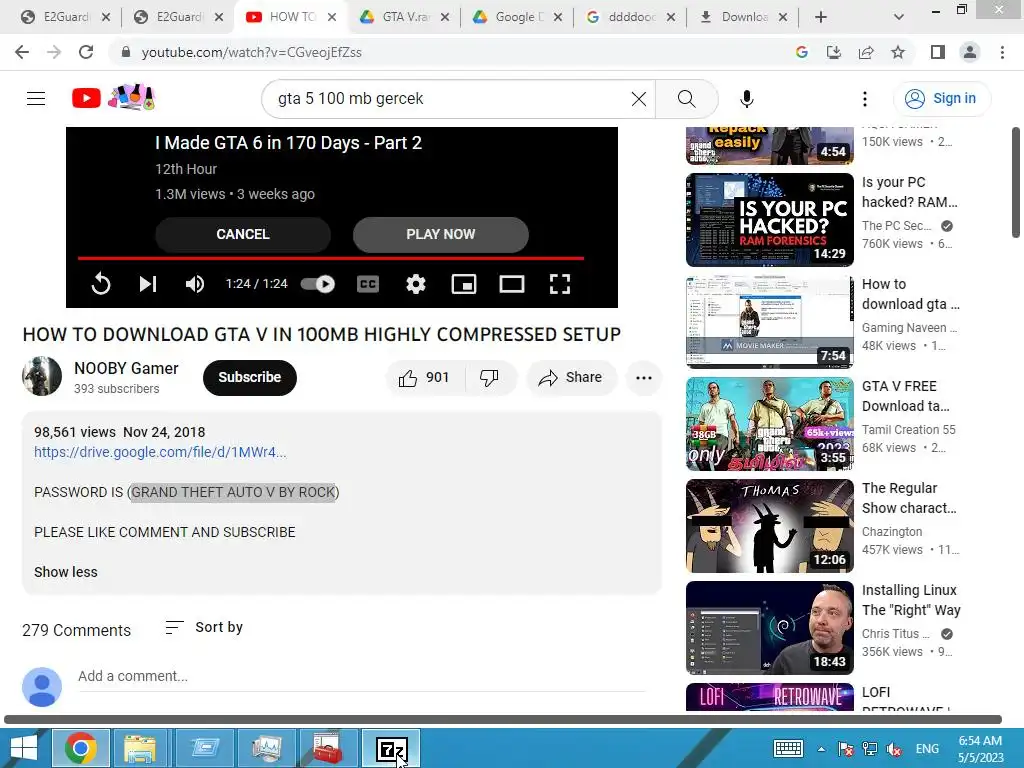Subscribe to NOOBY Gamer
Image resolution: width=1024 pixels, height=768 pixels.
tap(249, 377)
